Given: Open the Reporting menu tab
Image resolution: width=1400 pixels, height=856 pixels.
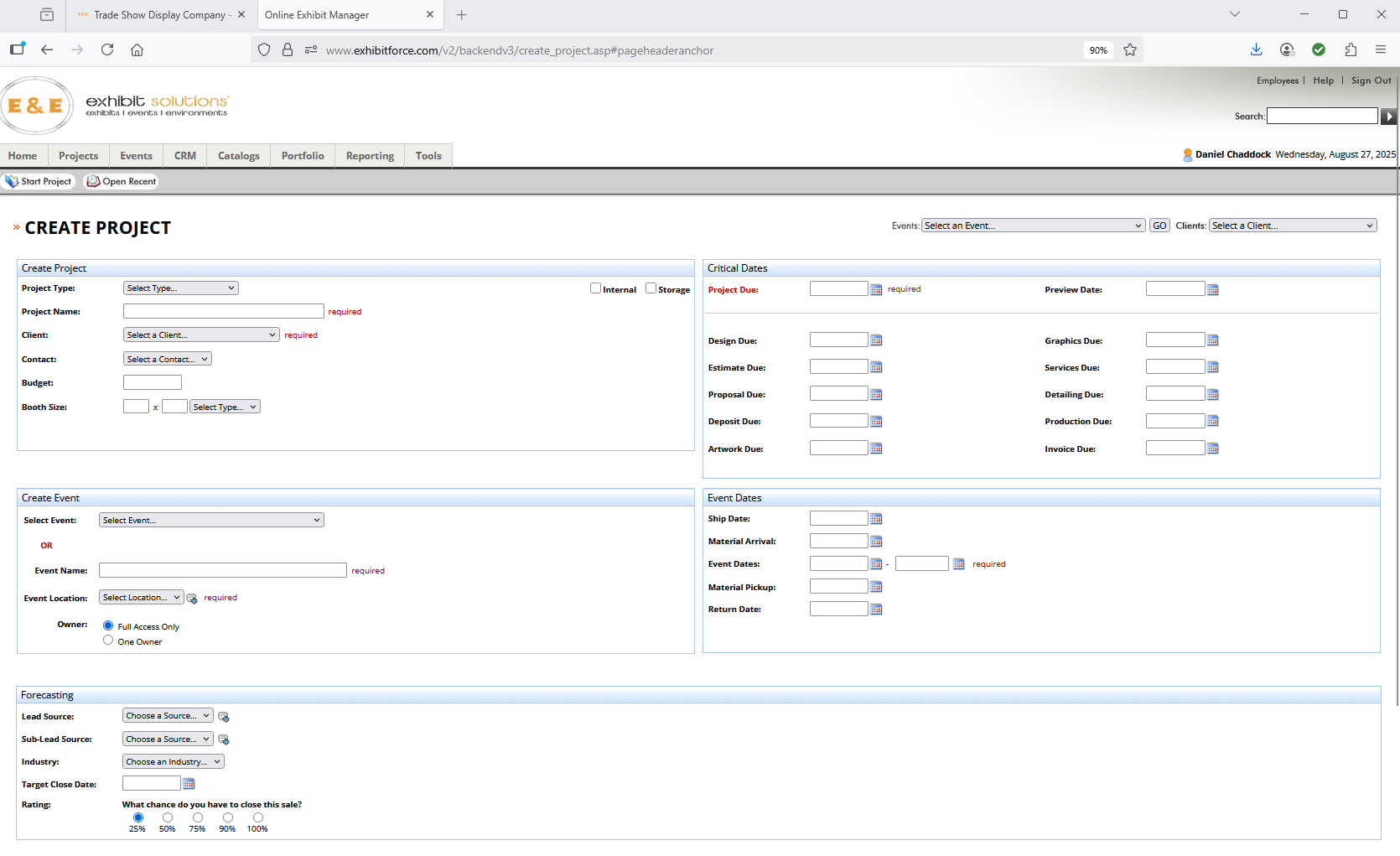Looking at the screenshot, I should point(370,156).
